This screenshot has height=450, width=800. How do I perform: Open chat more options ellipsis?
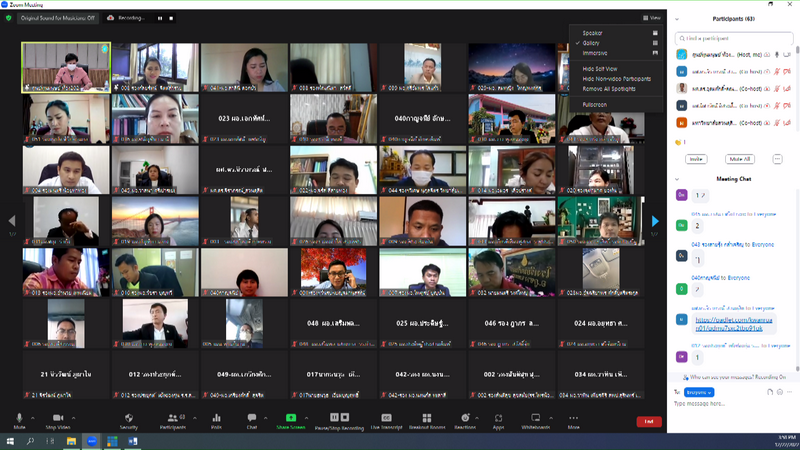click(789, 392)
